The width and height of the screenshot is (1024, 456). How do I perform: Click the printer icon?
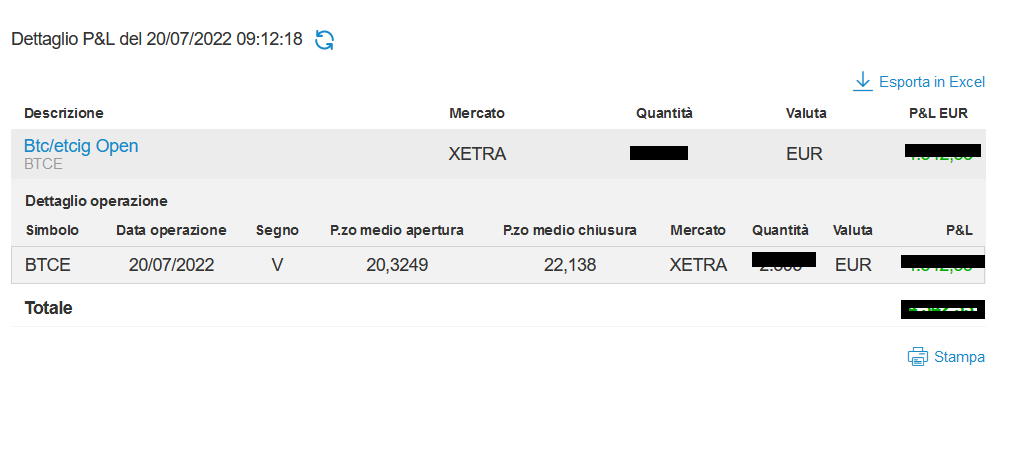click(x=918, y=357)
